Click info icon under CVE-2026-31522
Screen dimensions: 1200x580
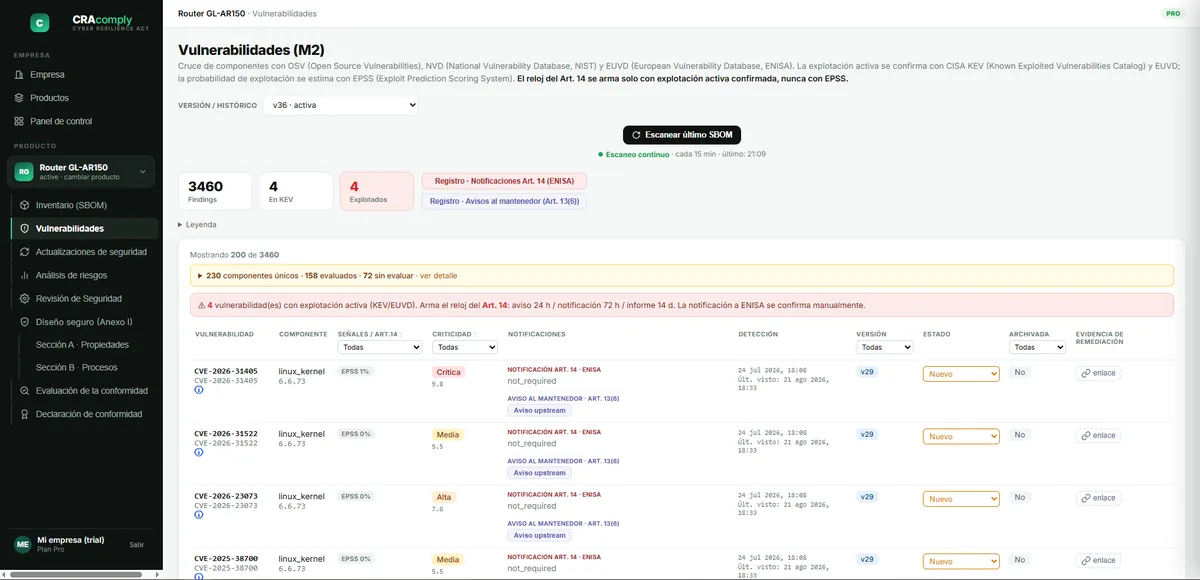click(199, 453)
